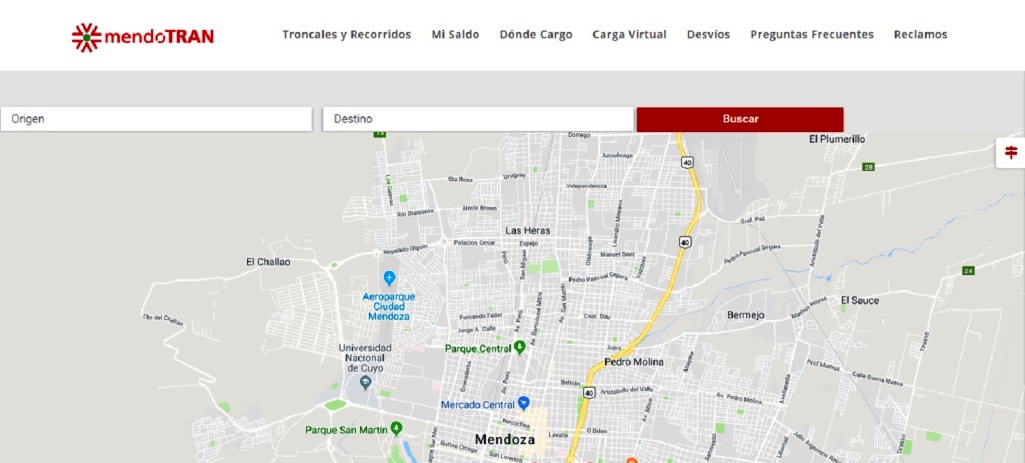This screenshot has height=463, width=1025.
Task: Open Troncales y Recorridos menu
Action: [x=346, y=35]
